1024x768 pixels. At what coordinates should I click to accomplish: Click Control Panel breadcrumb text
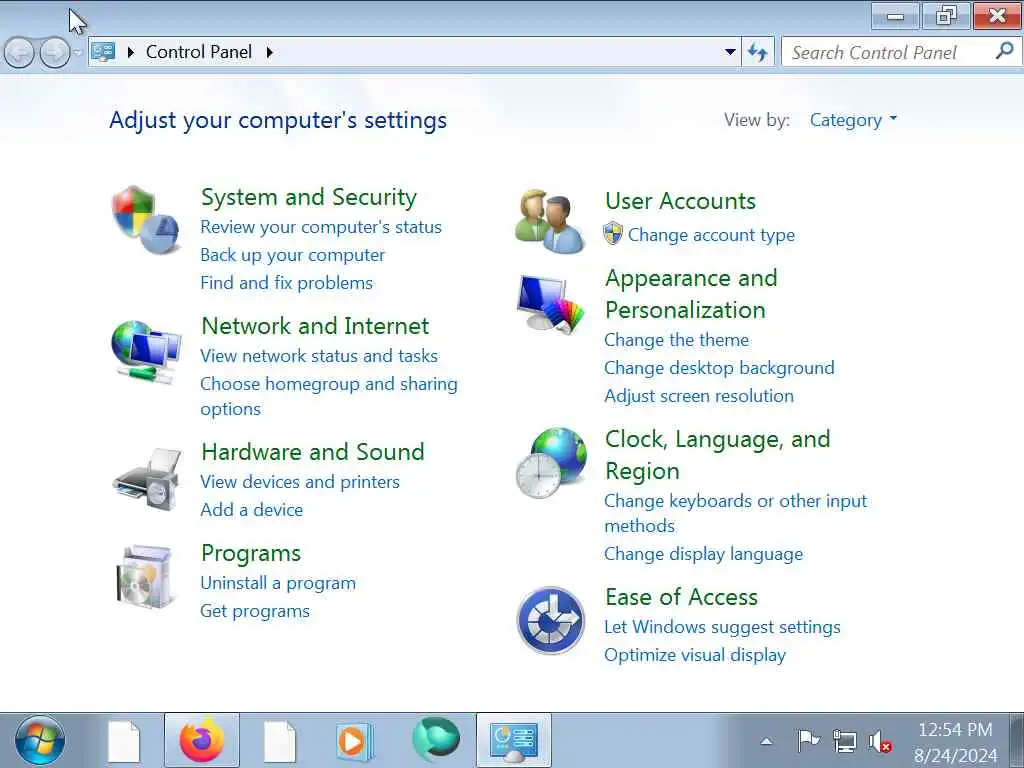tap(199, 52)
